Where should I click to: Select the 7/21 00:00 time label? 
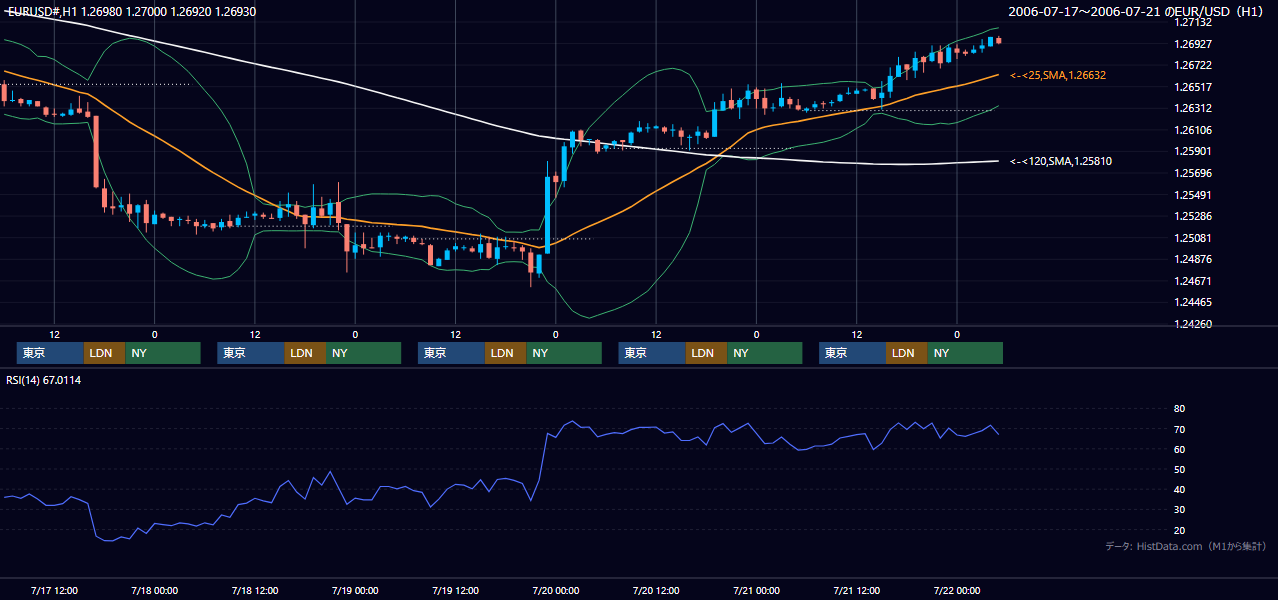click(x=756, y=590)
